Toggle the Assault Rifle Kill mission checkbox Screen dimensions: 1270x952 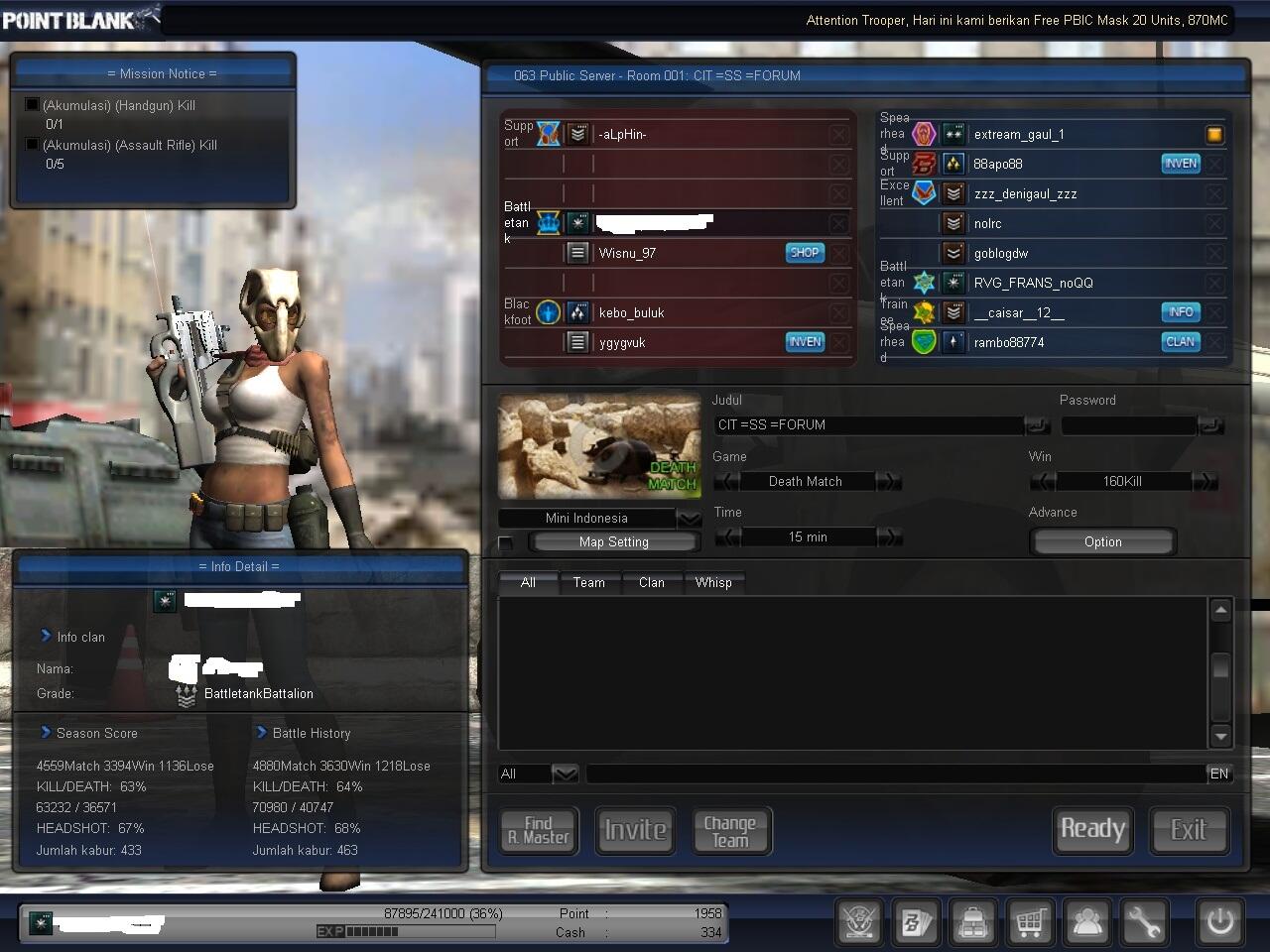click(32, 145)
